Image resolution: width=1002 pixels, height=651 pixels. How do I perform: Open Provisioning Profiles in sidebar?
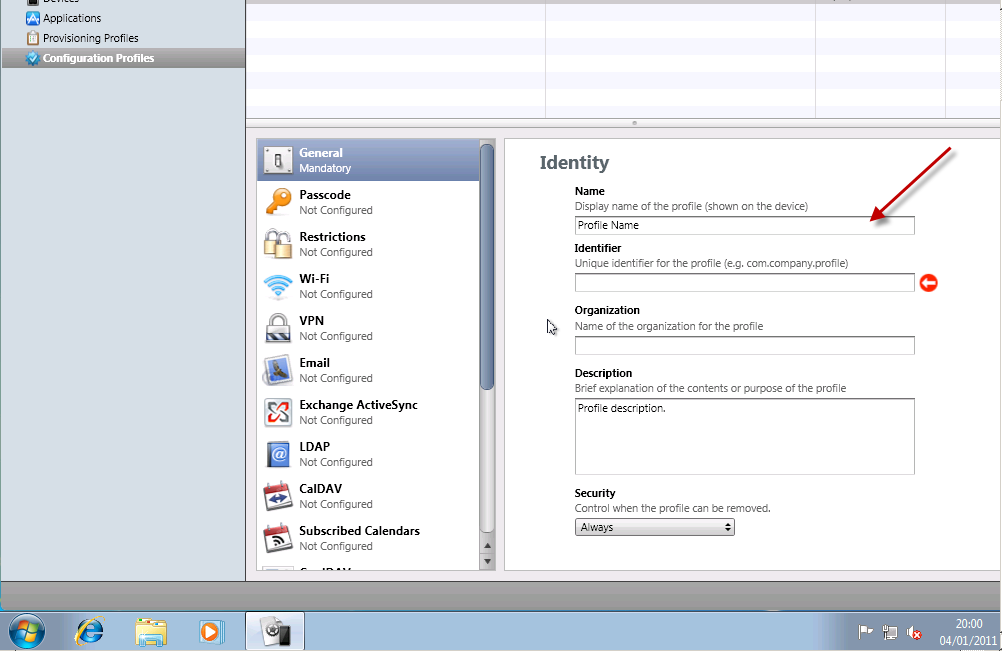pyautogui.click(x=90, y=38)
